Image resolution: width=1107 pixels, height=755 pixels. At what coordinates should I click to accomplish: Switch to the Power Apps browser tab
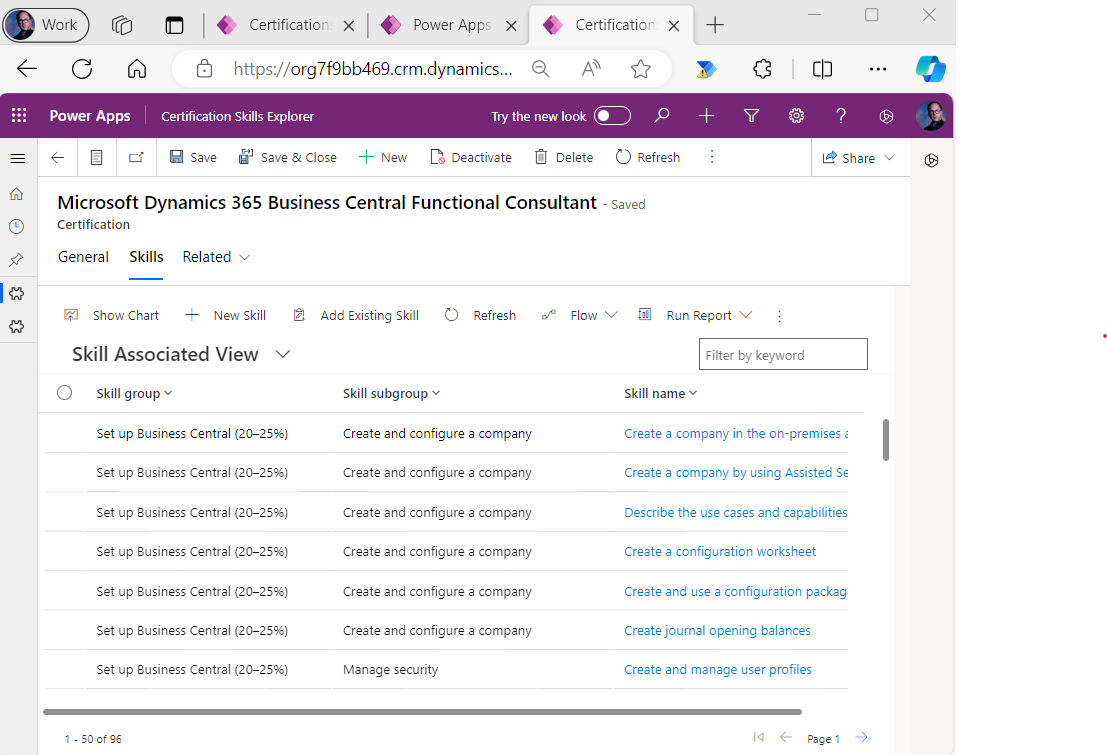449,25
